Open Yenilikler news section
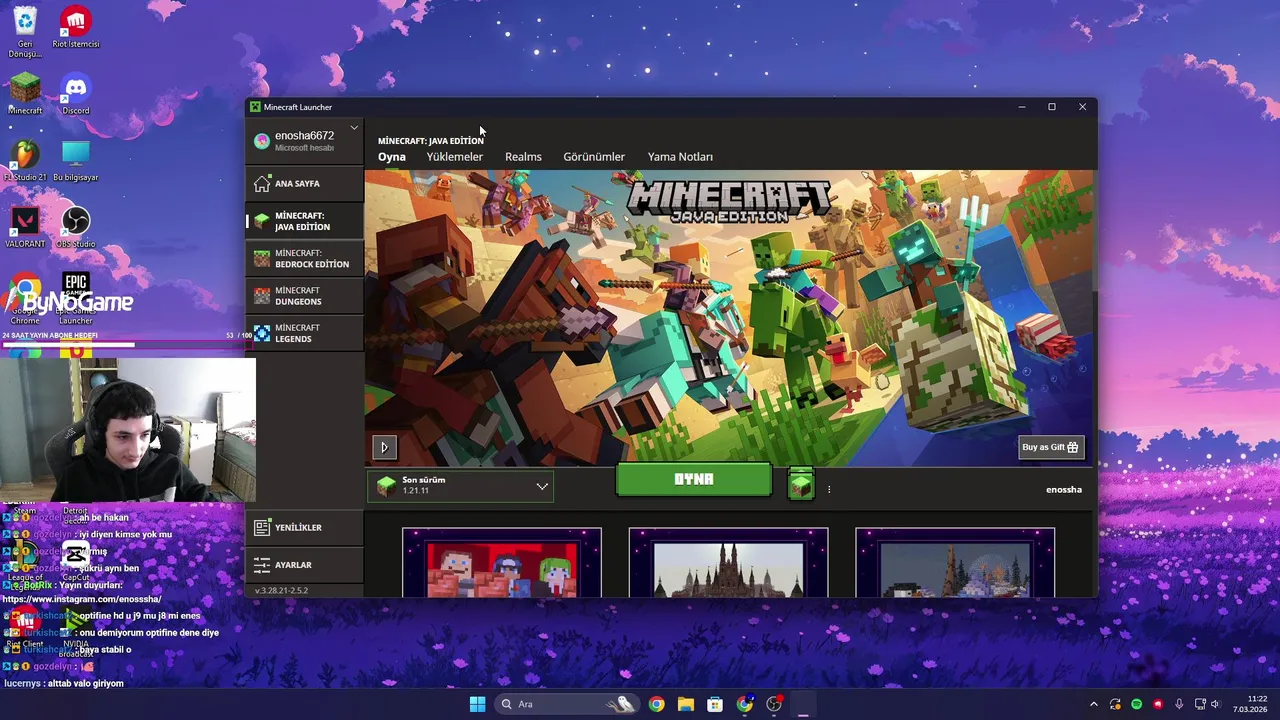Image resolution: width=1280 pixels, height=720 pixels. (x=305, y=527)
